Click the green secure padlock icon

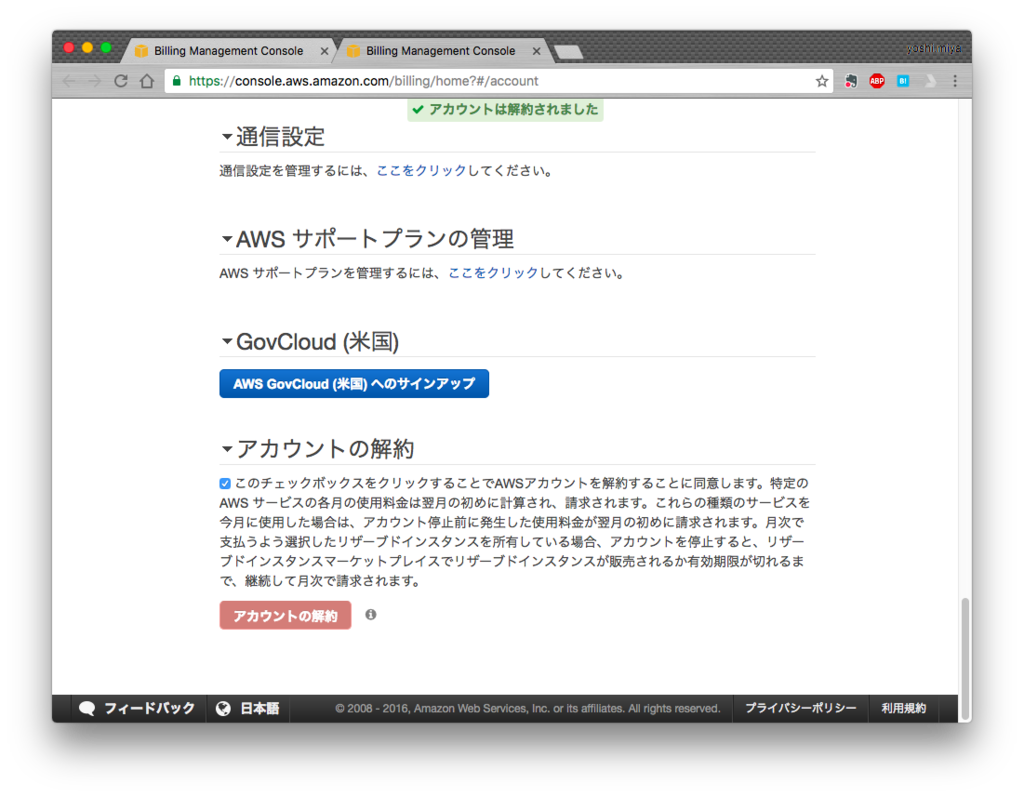(x=176, y=81)
